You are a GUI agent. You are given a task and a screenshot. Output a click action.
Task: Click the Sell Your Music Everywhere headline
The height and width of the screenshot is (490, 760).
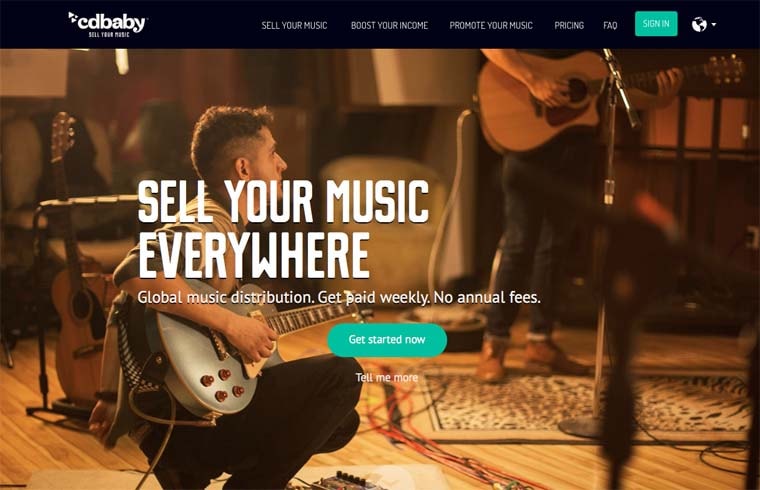click(284, 229)
